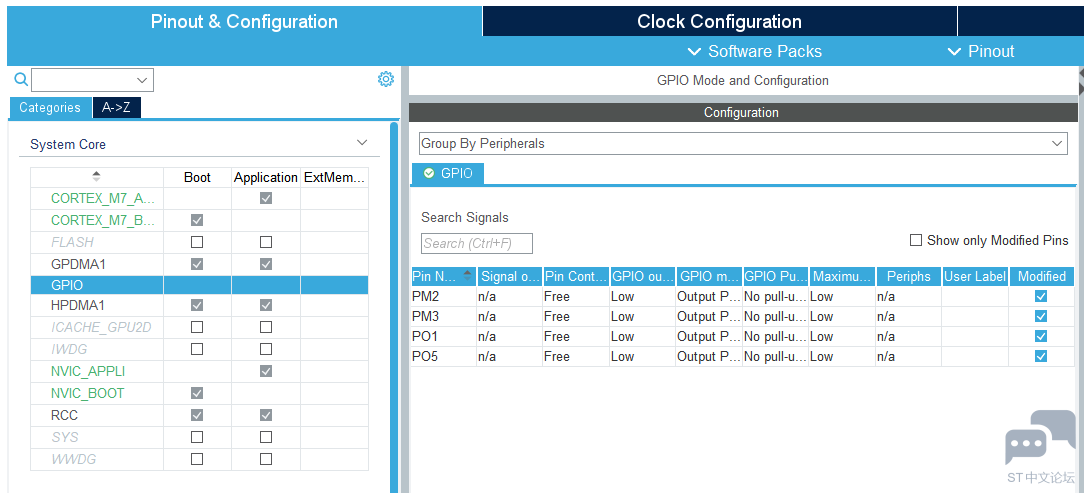Viewport: 1084px width, 493px height.
Task: Click the search magnifier icon
Action: tap(21, 79)
